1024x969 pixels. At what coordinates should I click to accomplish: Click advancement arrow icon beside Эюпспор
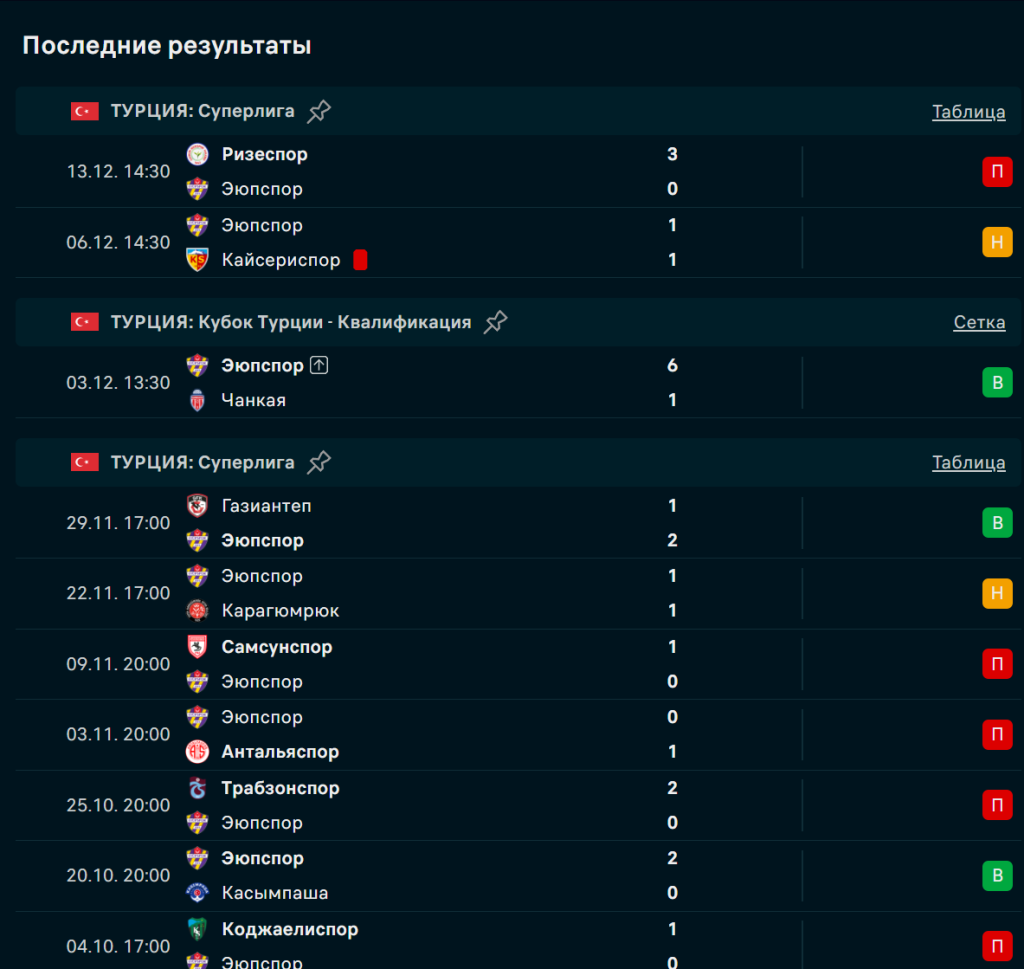(319, 366)
